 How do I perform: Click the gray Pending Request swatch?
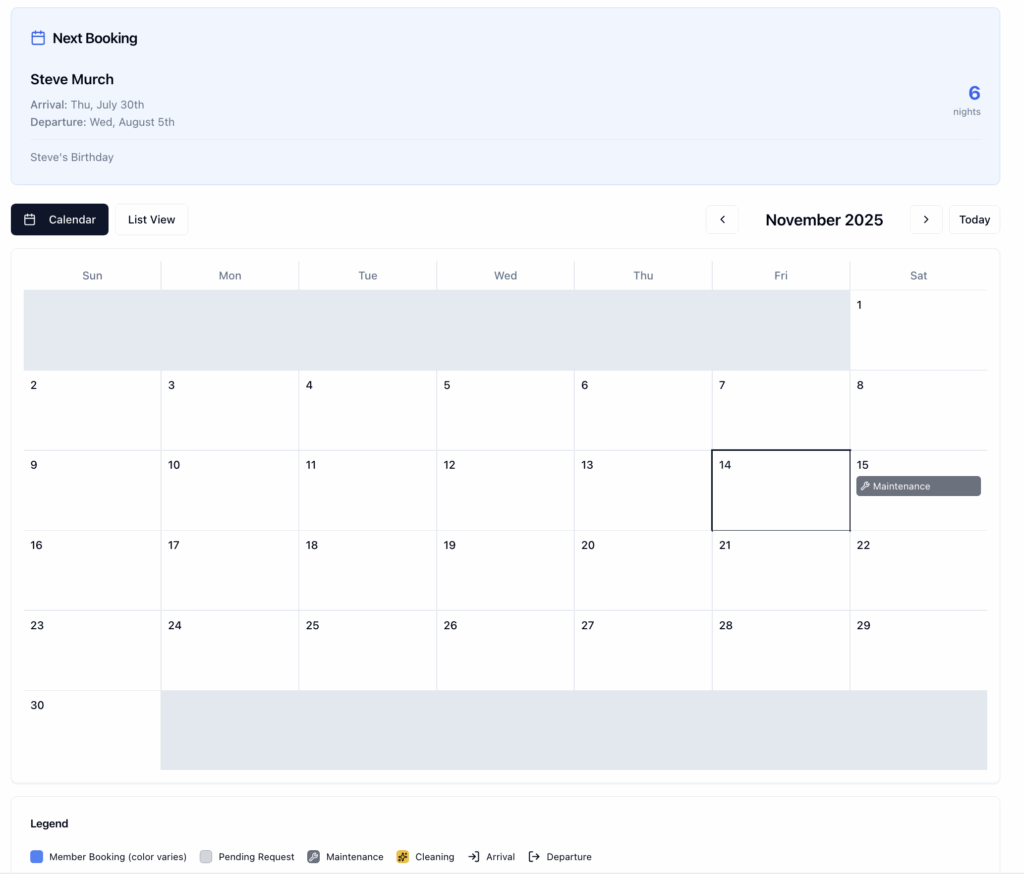tap(206, 857)
